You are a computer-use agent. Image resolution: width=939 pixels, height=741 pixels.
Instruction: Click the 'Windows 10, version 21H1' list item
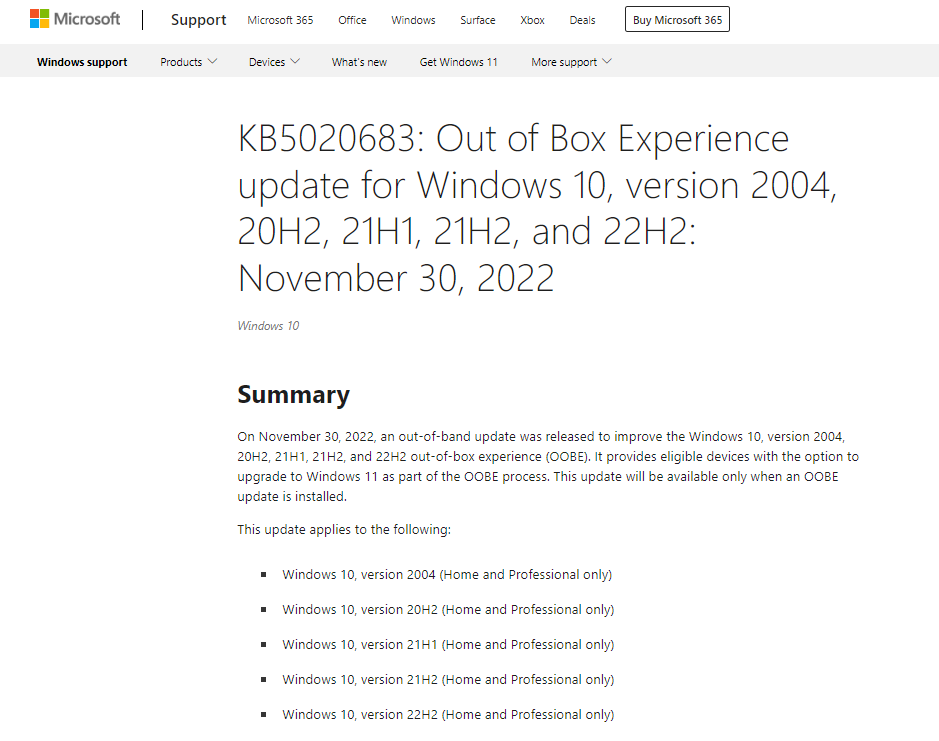pos(449,645)
